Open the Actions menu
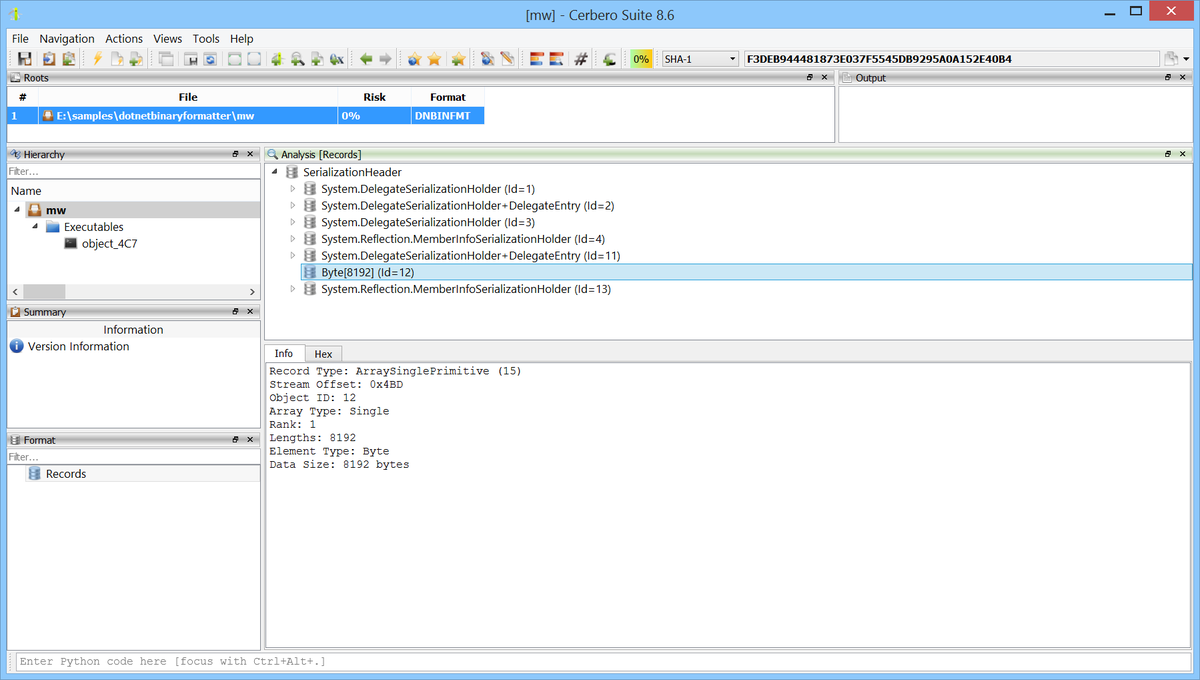This screenshot has width=1200, height=680. click(x=124, y=38)
